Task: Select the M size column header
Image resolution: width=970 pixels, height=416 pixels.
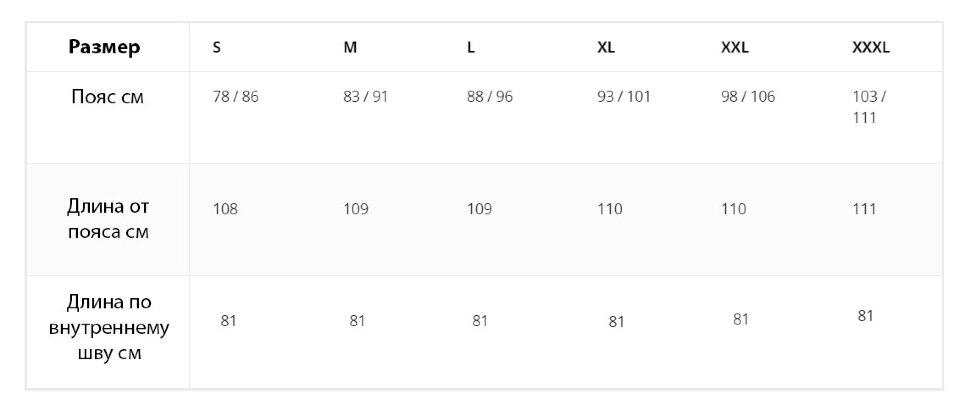Action: point(350,48)
